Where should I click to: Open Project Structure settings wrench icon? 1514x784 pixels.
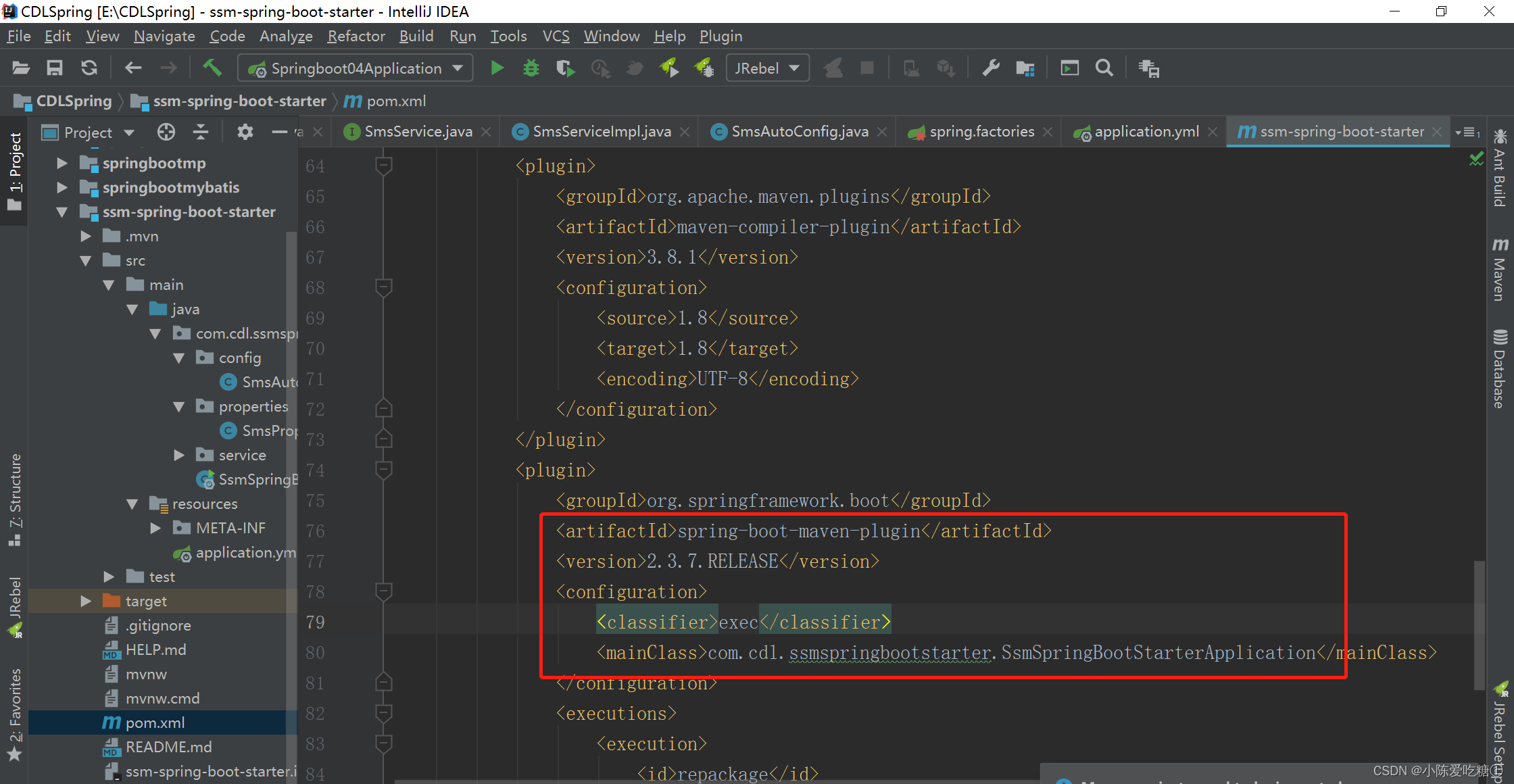[x=991, y=68]
